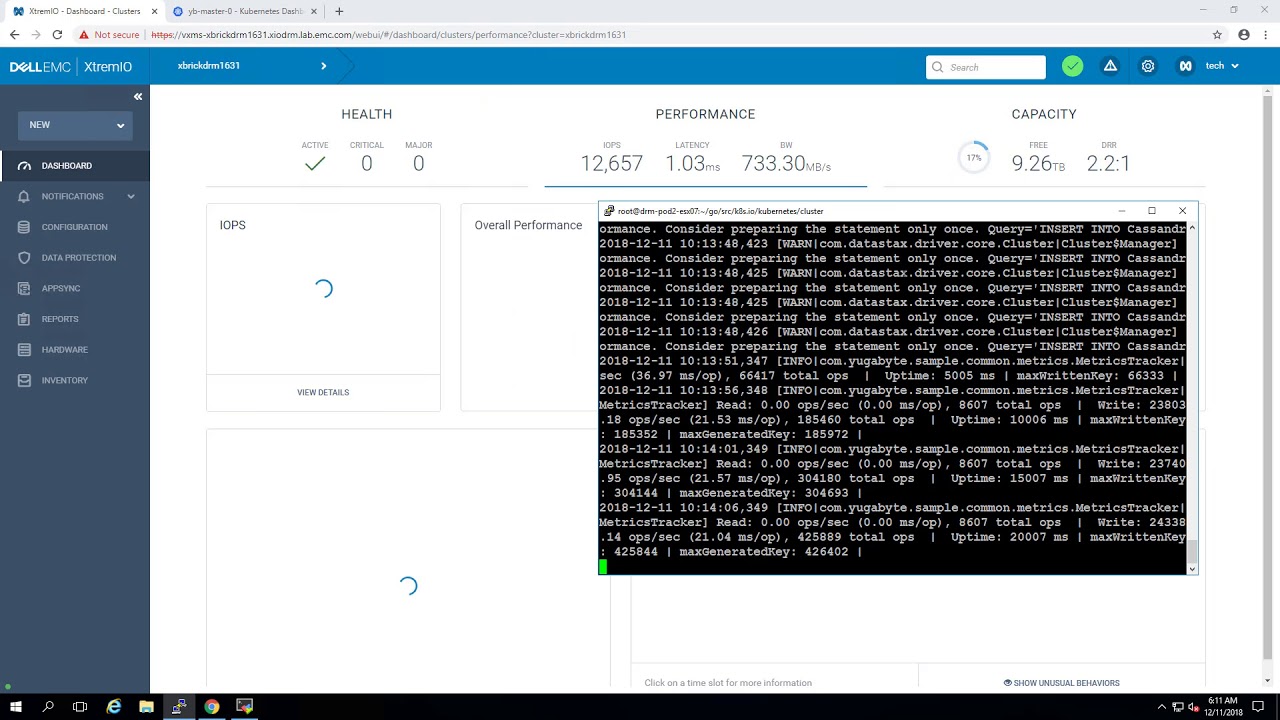Viewport: 1280px width, 720px height.
Task: Click SHOW UNUSUAL BEHAVIORS link
Action: point(1062,683)
